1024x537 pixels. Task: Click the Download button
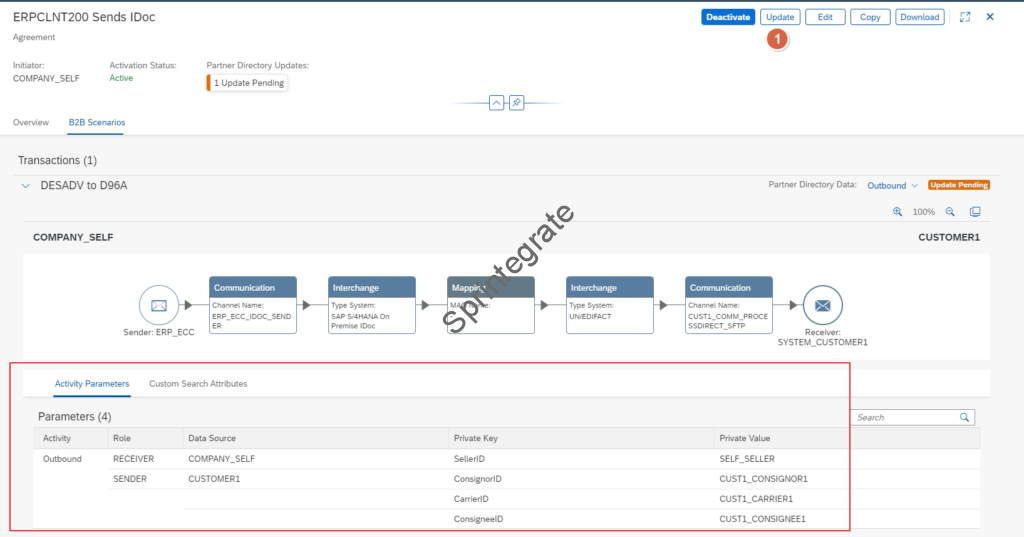[919, 17]
